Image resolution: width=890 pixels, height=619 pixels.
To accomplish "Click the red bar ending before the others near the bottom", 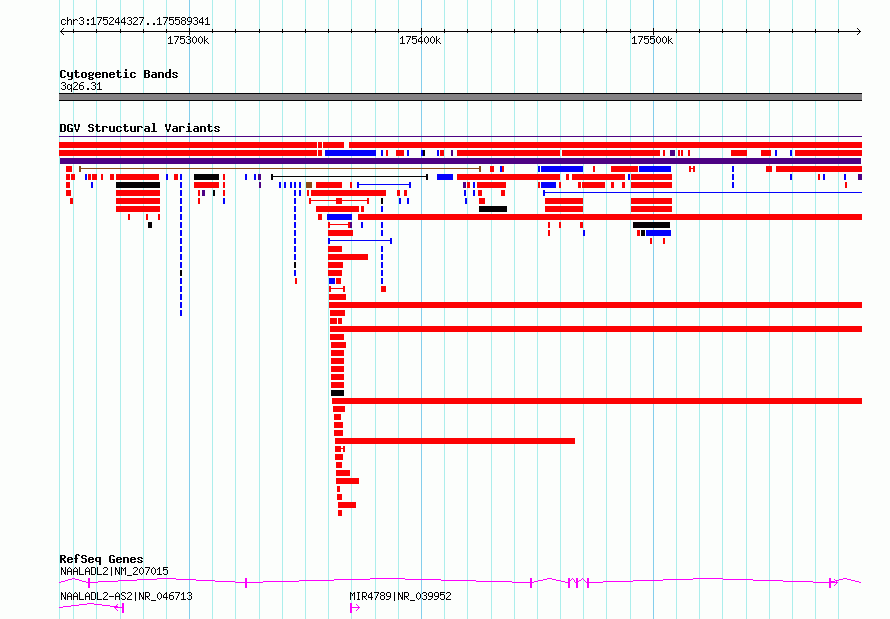I will (x=455, y=441).
